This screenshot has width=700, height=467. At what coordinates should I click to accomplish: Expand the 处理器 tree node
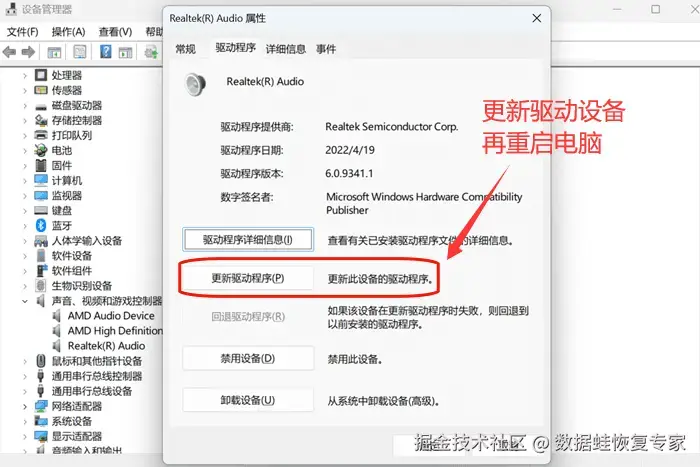(25, 75)
